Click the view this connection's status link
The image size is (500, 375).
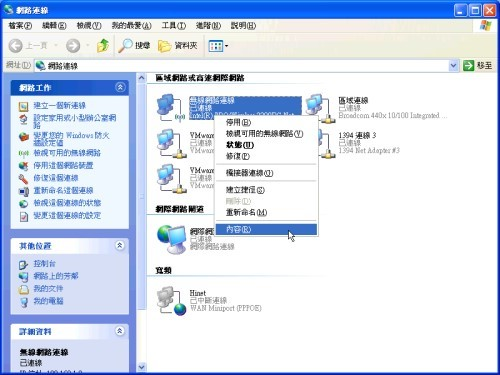[67, 203]
